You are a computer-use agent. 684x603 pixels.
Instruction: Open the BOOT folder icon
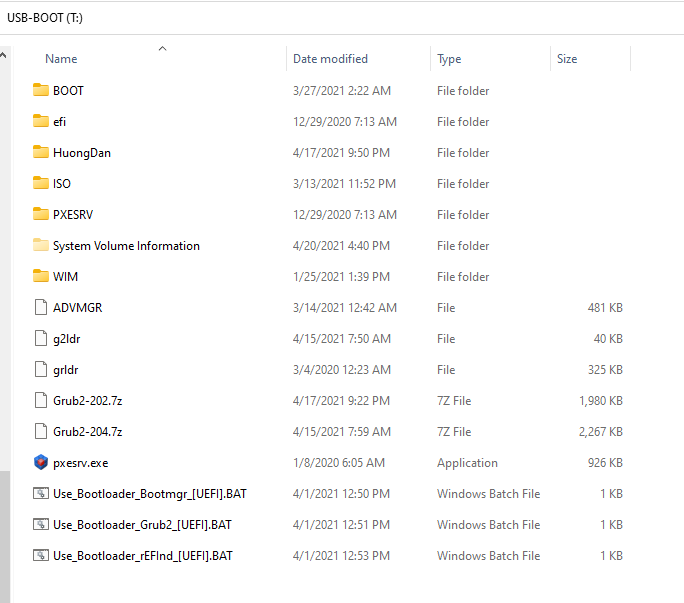(41, 90)
